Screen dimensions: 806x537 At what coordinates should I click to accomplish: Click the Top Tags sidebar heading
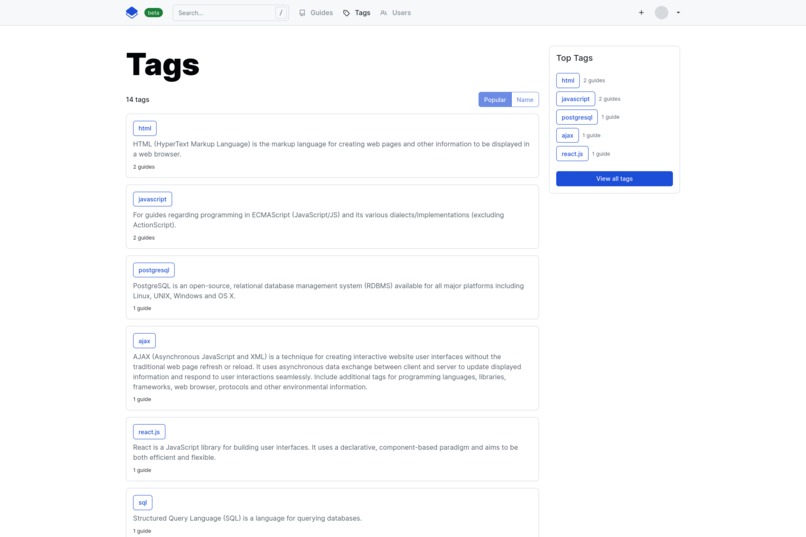tap(574, 58)
